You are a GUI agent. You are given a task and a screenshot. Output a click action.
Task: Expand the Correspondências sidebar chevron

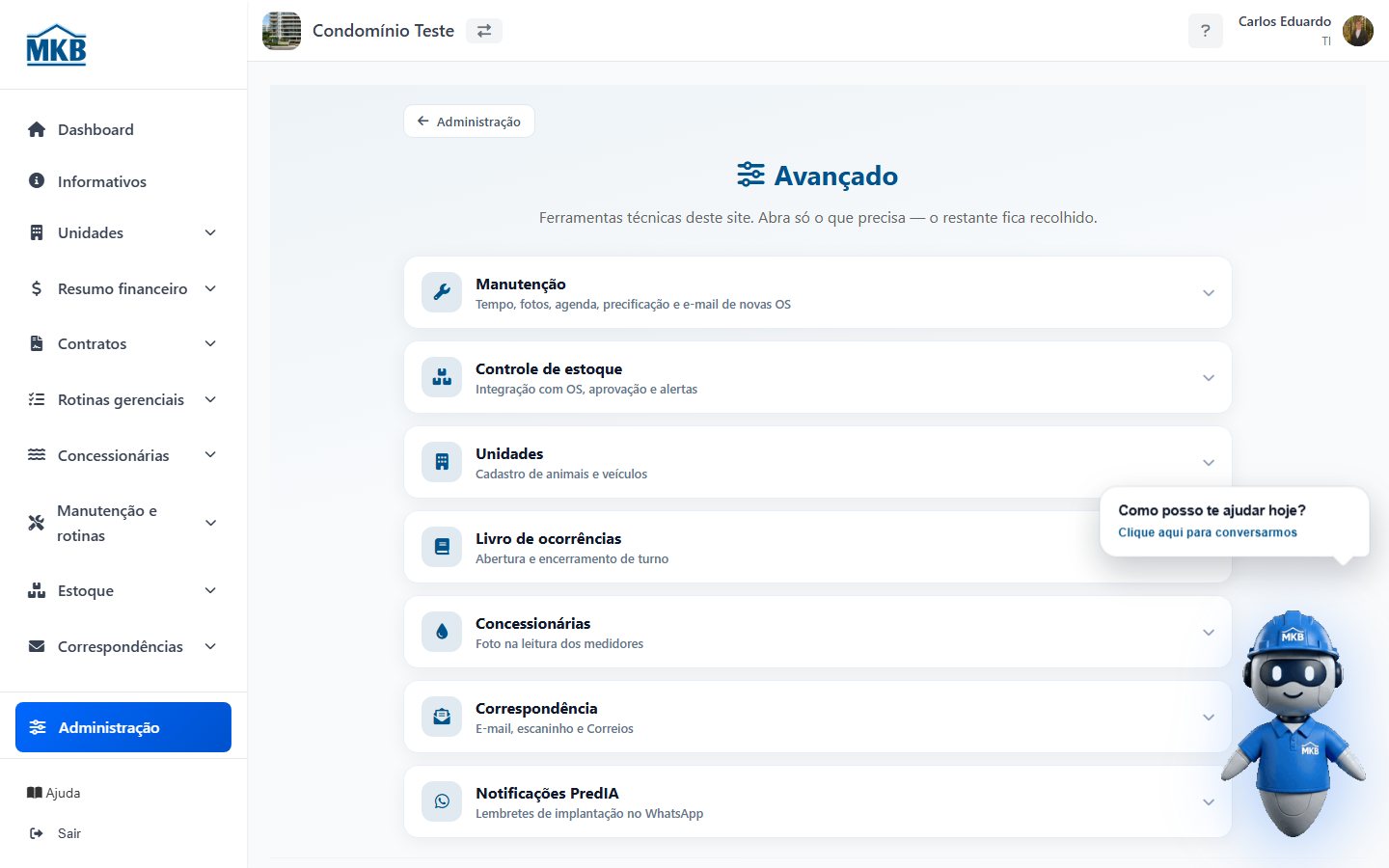(210, 646)
